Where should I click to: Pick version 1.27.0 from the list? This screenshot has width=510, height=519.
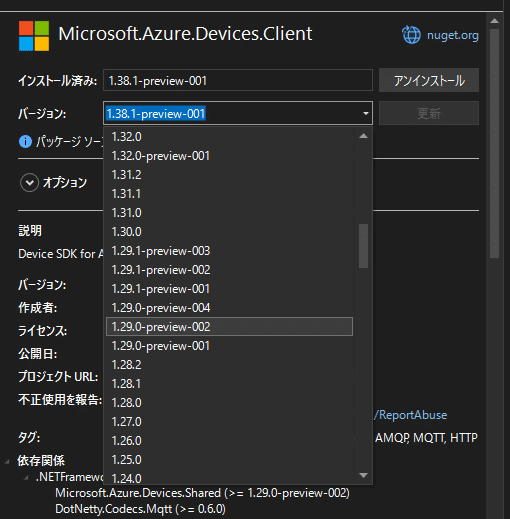click(229, 422)
